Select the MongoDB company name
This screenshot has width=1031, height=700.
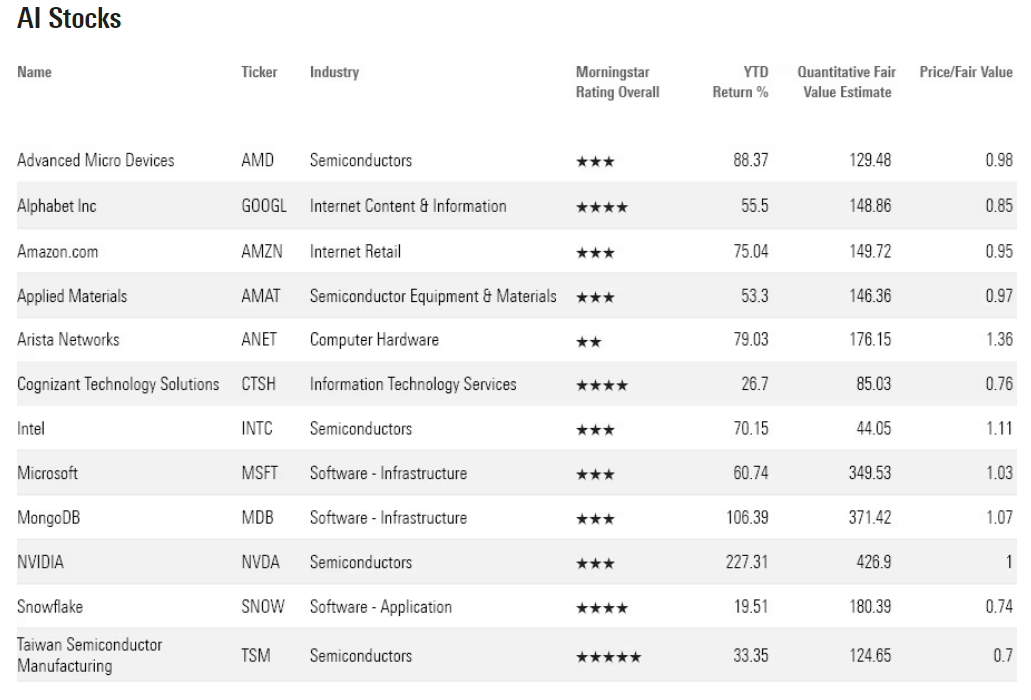coord(49,518)
